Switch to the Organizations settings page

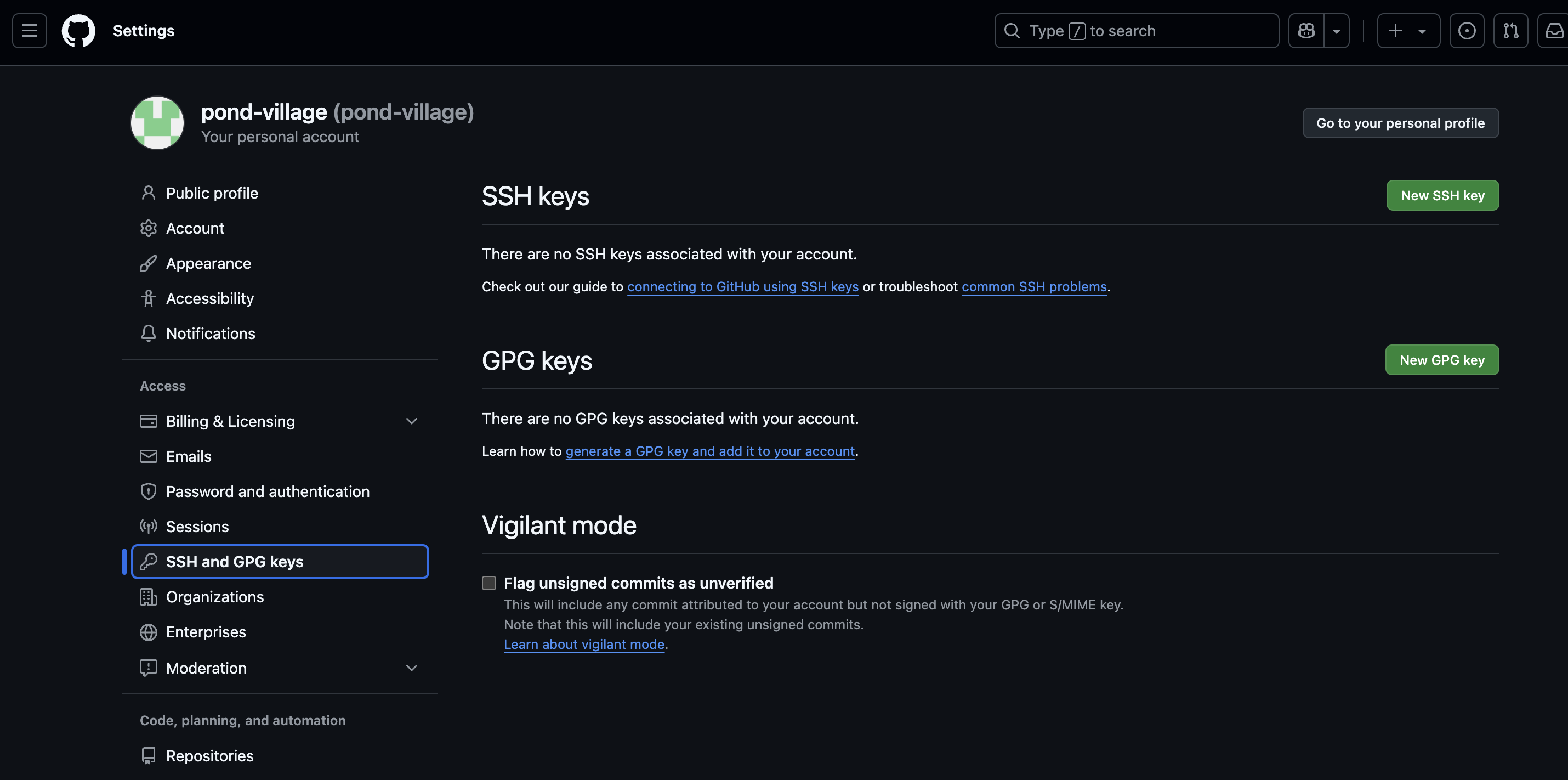(214, 597)
